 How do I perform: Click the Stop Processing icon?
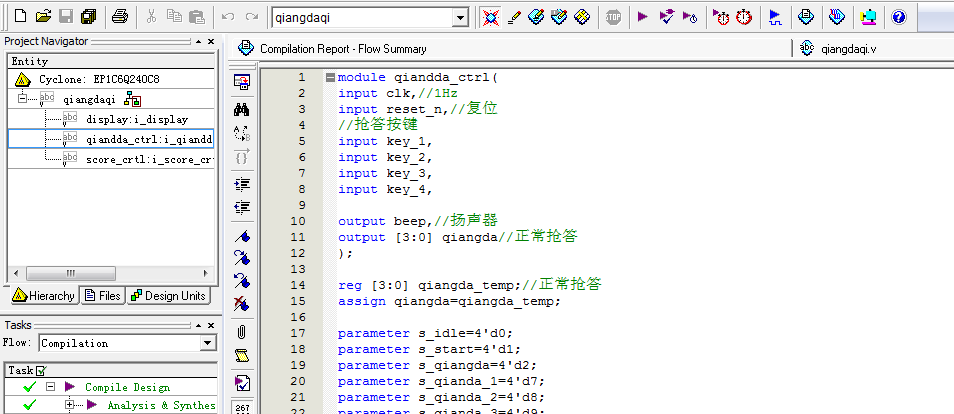coord(613,17)
